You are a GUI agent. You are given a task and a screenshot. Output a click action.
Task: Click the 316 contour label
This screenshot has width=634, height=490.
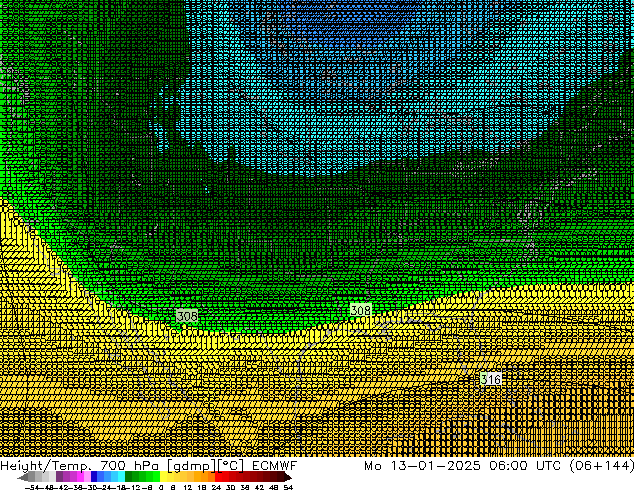click(x=491, y=379)
